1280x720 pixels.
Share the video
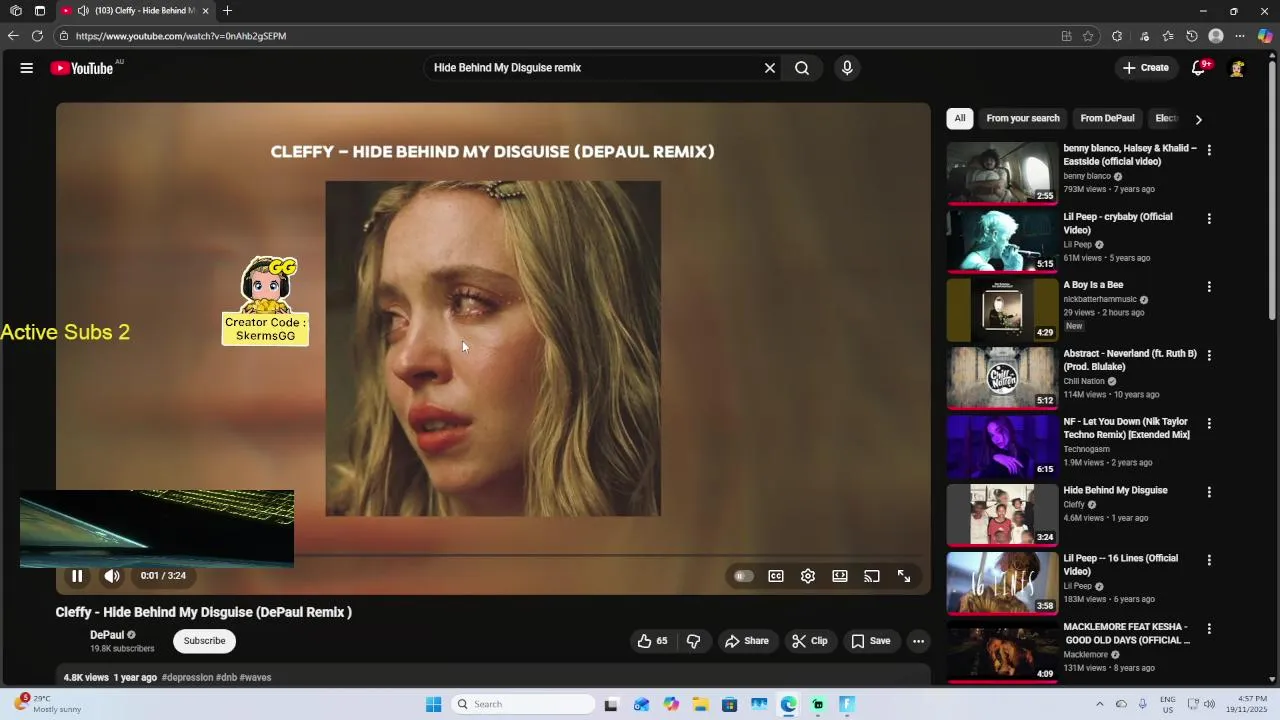(x=747, y=641)
